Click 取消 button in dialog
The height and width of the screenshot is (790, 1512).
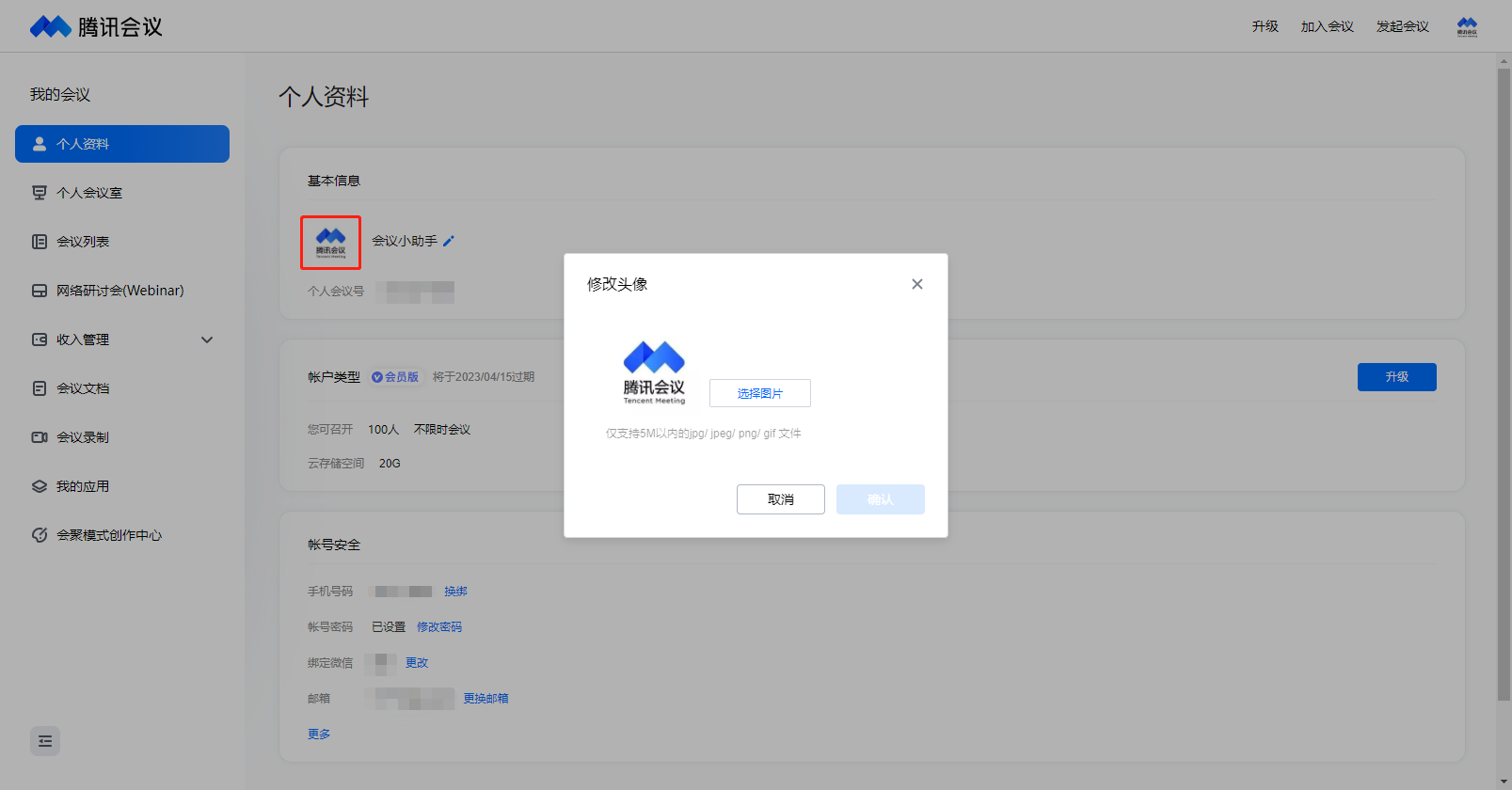(781, 499)
